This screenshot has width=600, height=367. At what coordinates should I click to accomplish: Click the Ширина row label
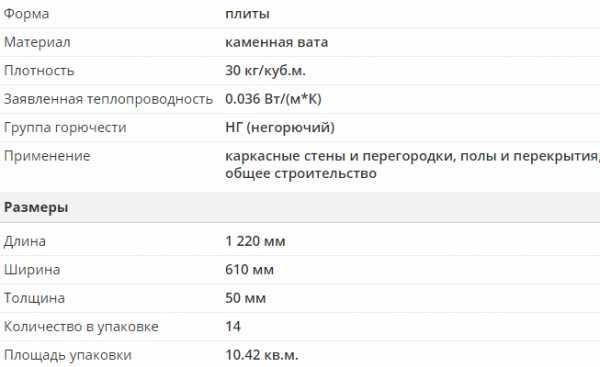coord(32,270)
